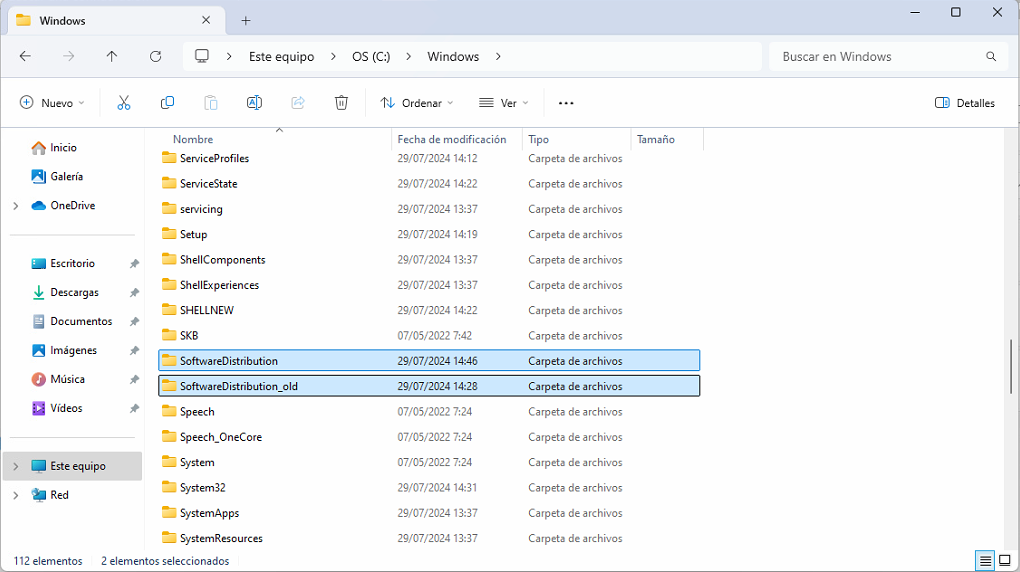Image resolution: width=1020 pixels, height=572 pixels.
Task: Click the Copy icon in toolbar
Action: click(167, 103)
